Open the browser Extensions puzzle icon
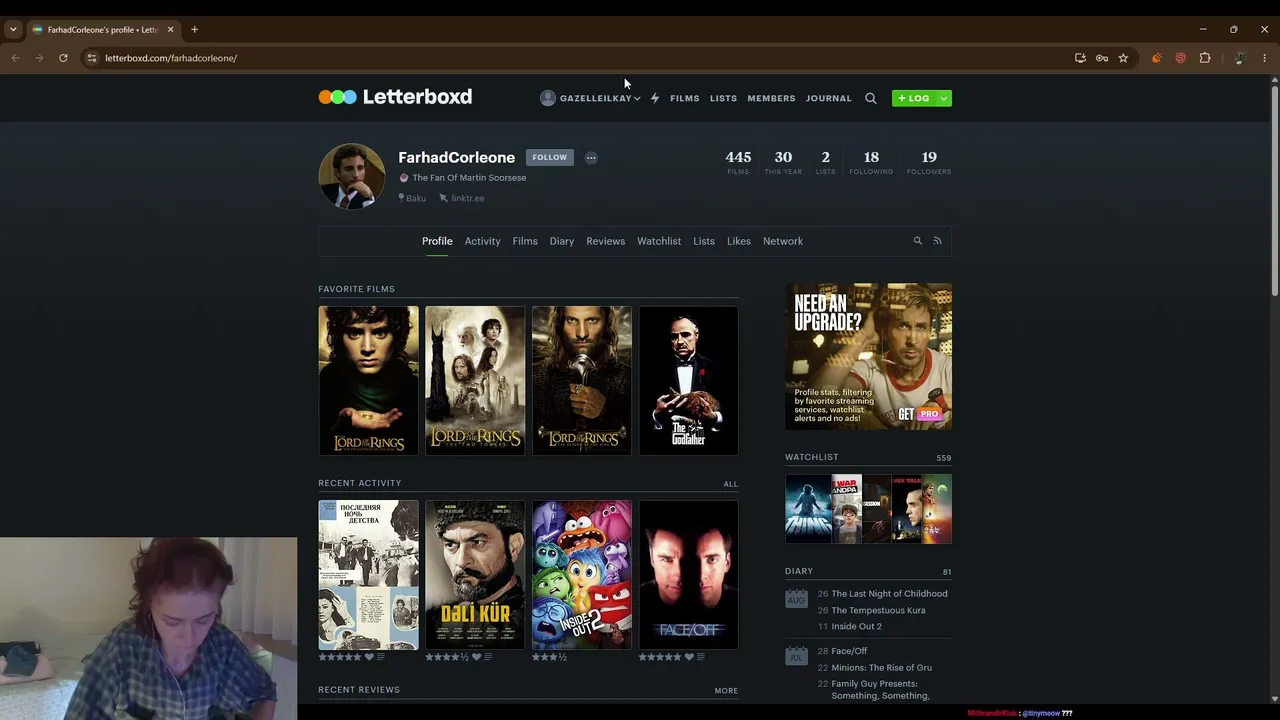 pyautogui.click(x=1205, y=58)
